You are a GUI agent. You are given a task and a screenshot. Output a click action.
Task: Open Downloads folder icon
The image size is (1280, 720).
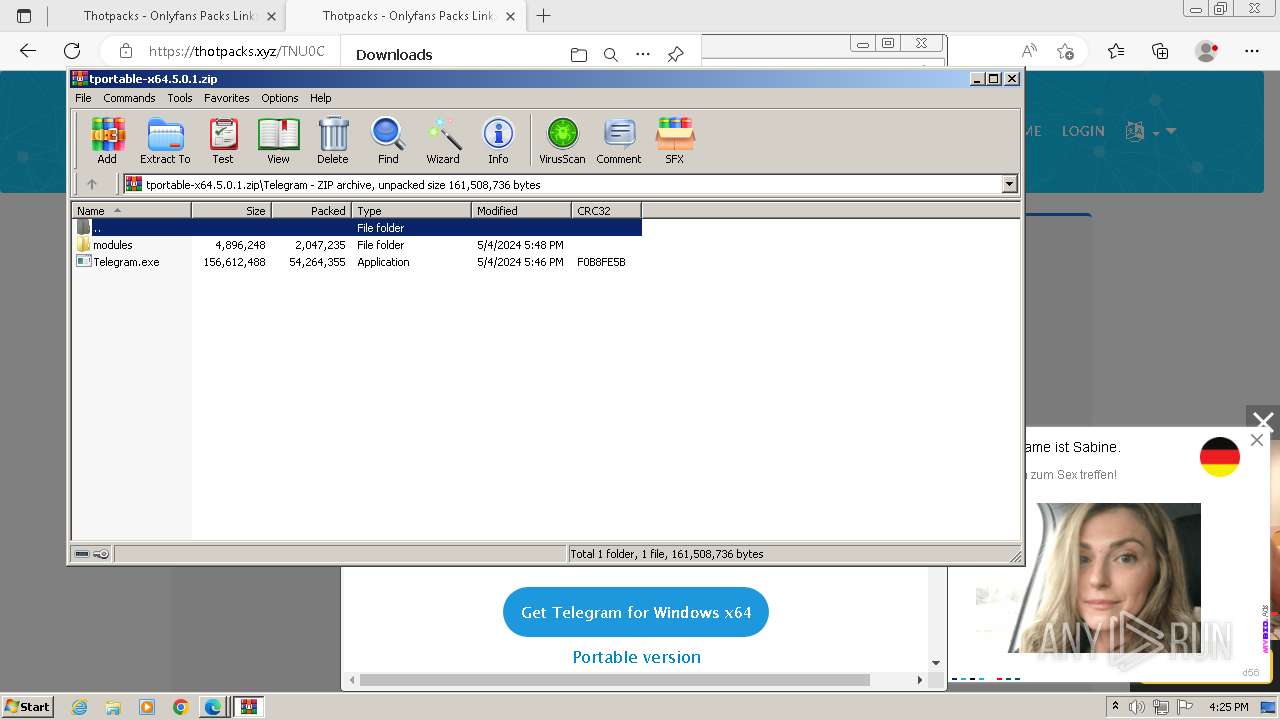(578, 55)
